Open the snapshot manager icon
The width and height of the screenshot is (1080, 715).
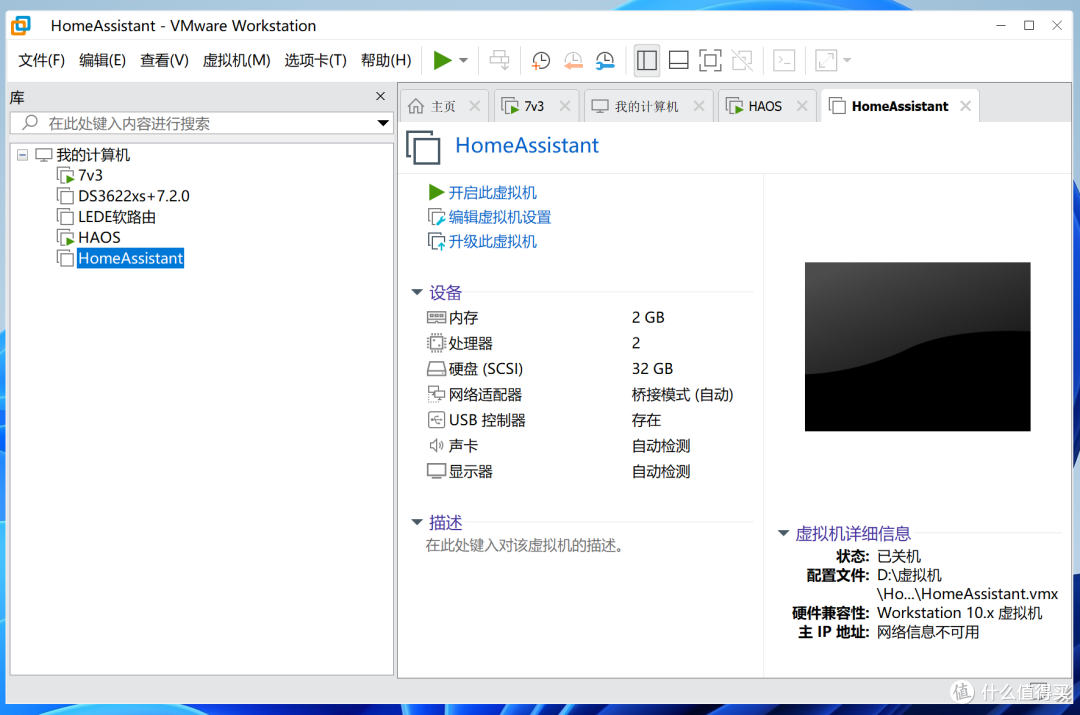tap(605, 61)
